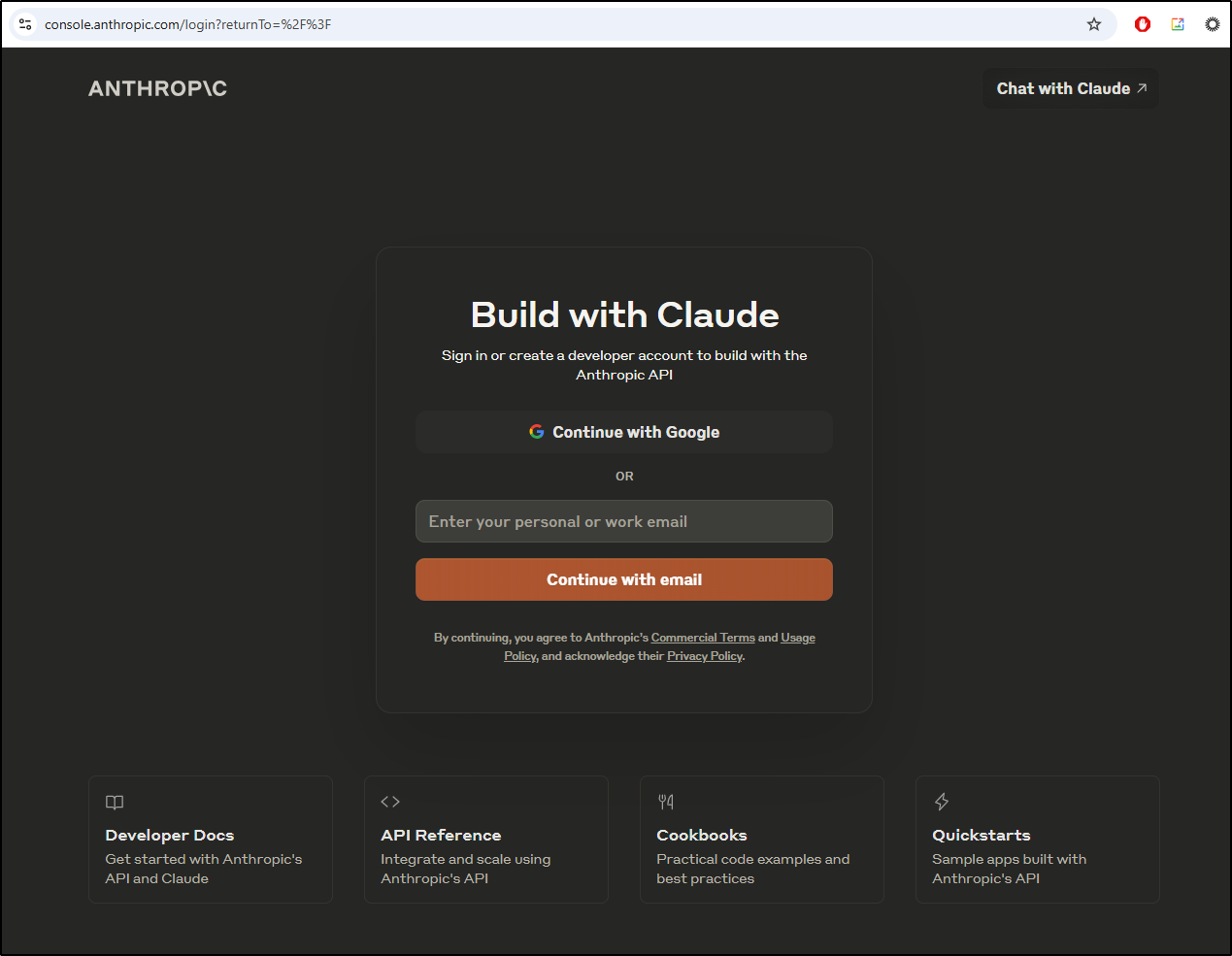Viewport: 1232px width, 956px height.
Task: Select the console.anthropic.com URL in address bar
Action: coord(188,24)
